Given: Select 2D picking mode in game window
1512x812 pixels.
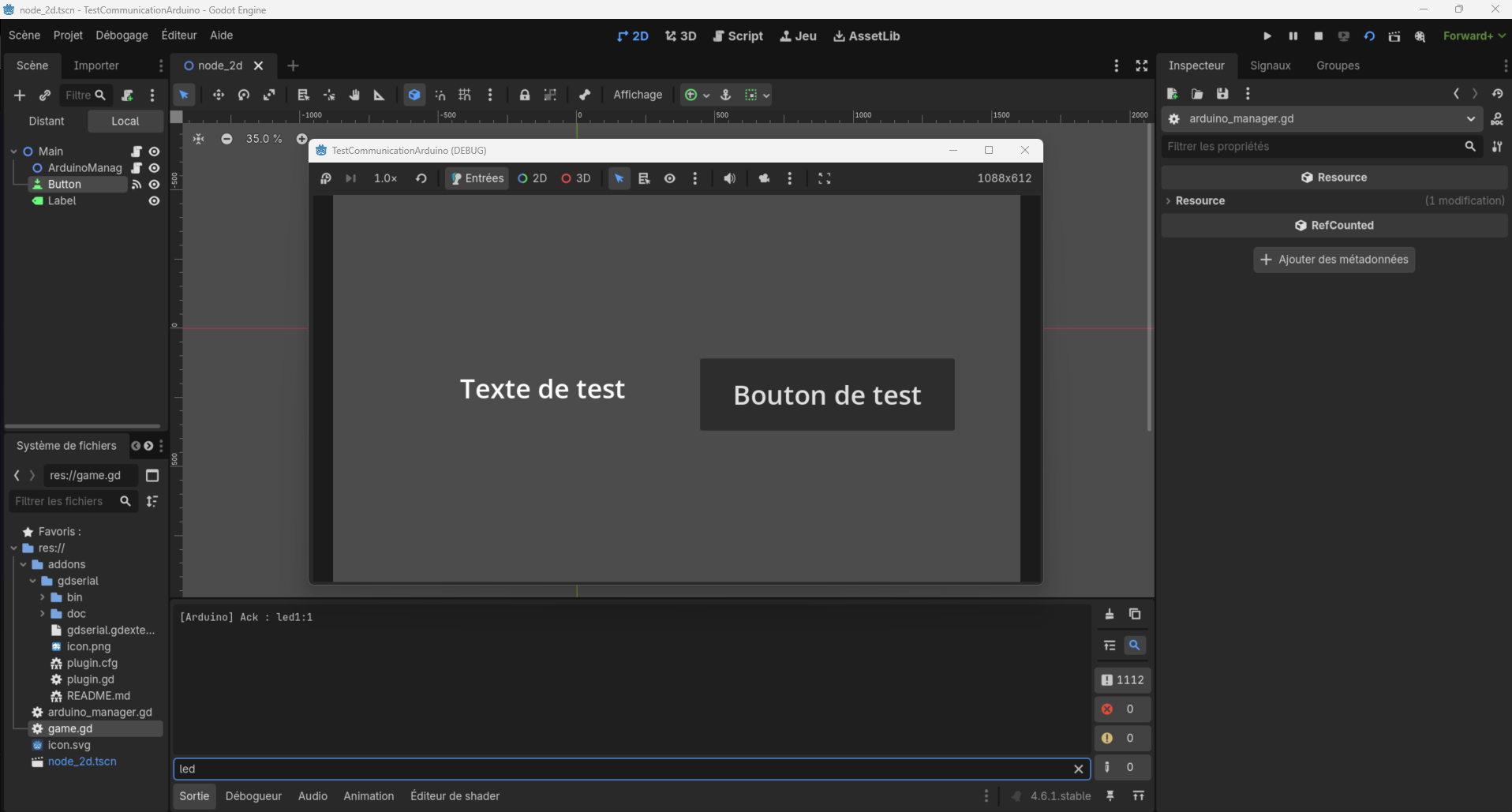Looking at the screenshot, I should pos(533,178).
